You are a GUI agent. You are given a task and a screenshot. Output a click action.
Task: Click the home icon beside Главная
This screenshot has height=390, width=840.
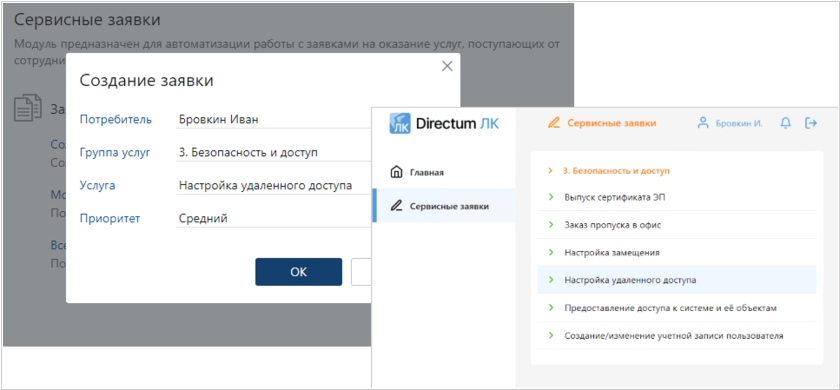(396, 172)
